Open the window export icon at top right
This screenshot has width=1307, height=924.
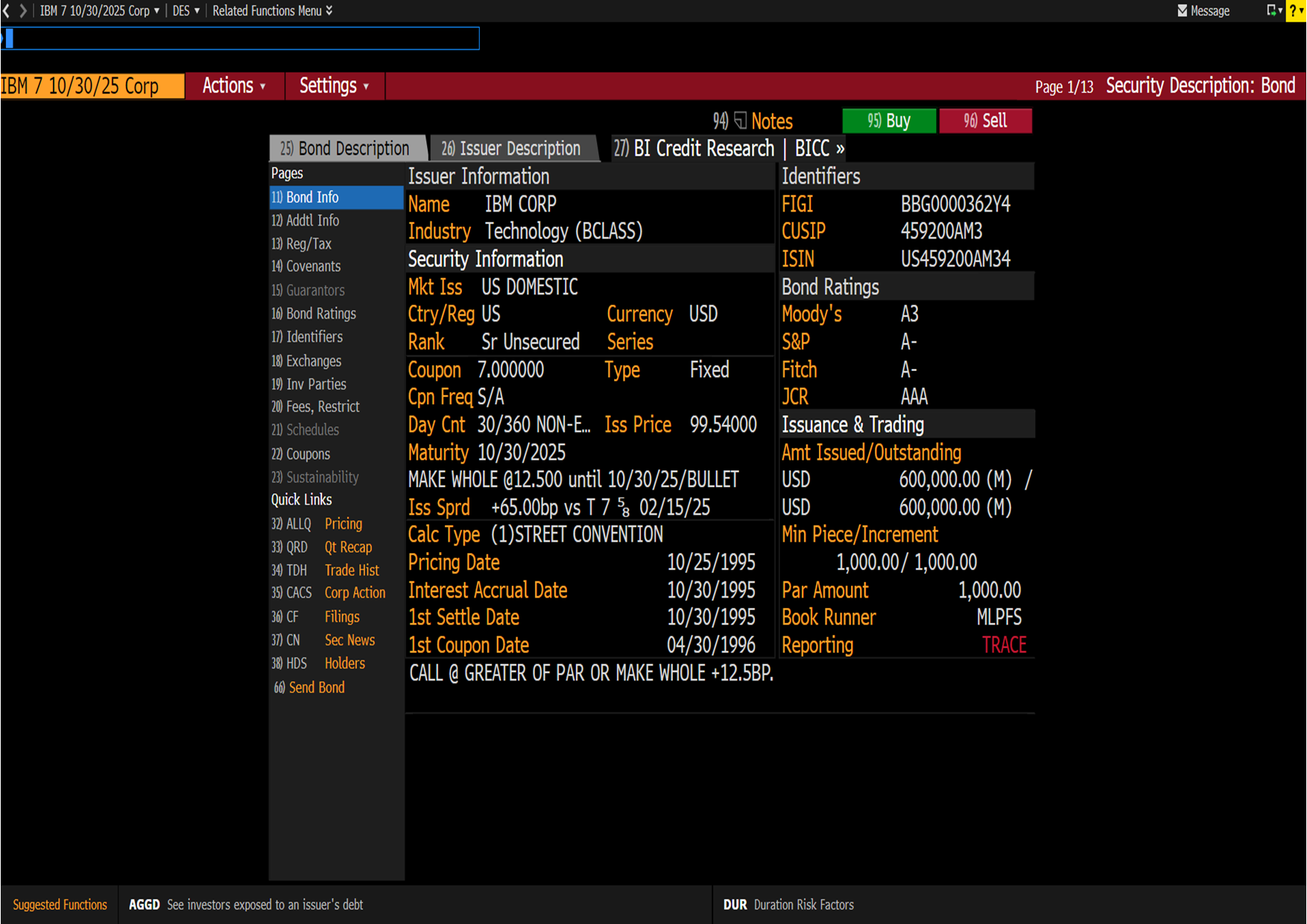(x=1272, y=10)
